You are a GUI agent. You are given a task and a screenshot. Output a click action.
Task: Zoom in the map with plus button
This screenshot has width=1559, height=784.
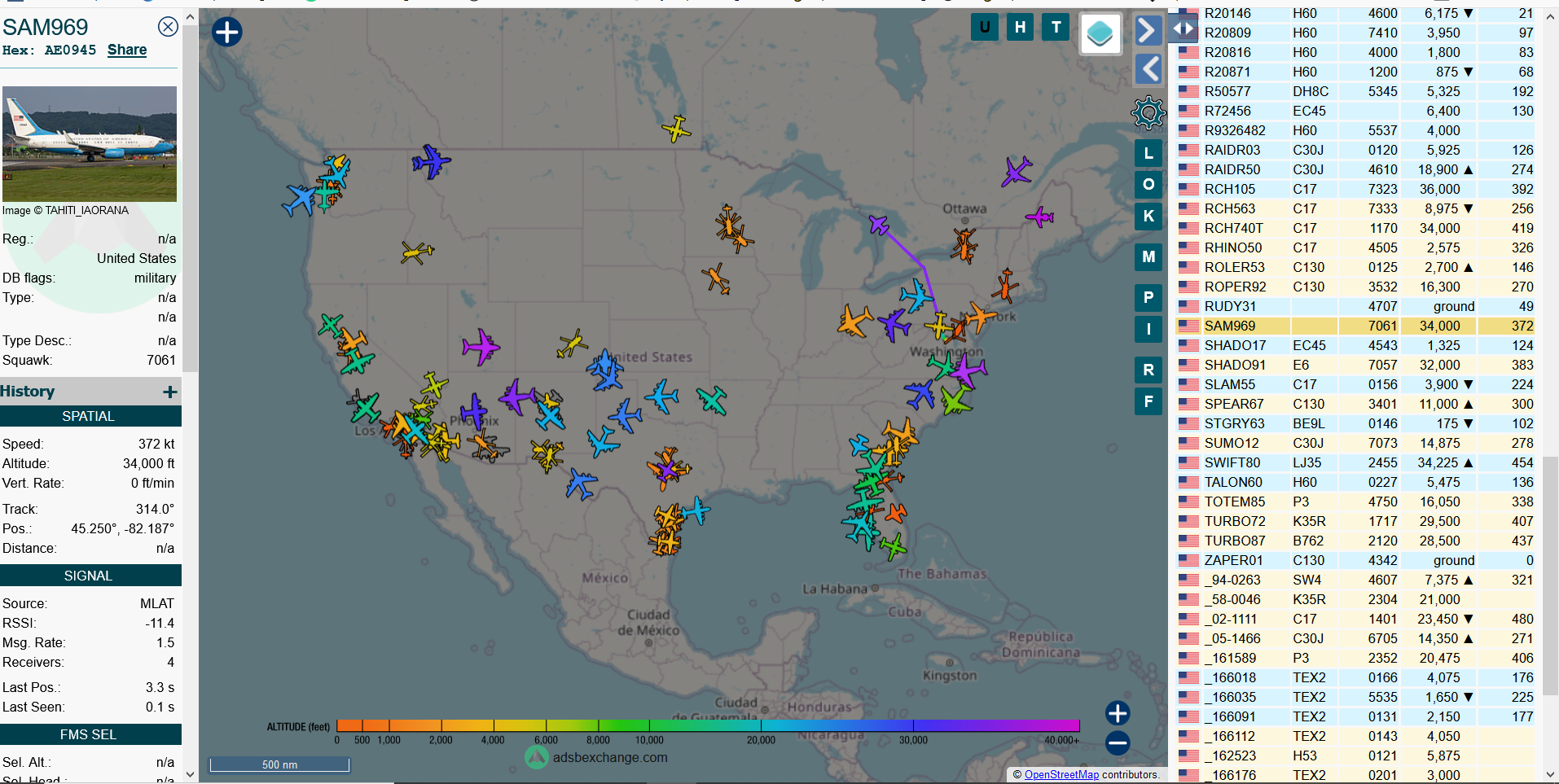coord(1118,713)
